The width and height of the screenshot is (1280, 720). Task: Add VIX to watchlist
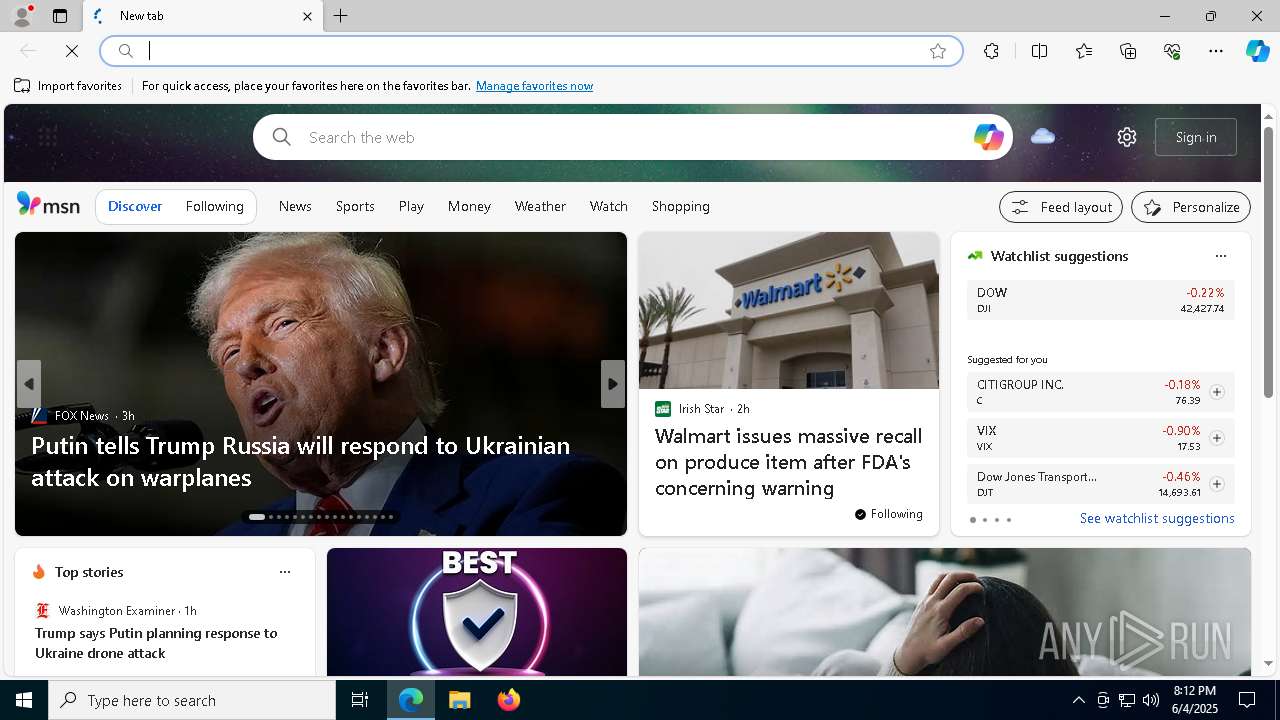point(1216,438)
